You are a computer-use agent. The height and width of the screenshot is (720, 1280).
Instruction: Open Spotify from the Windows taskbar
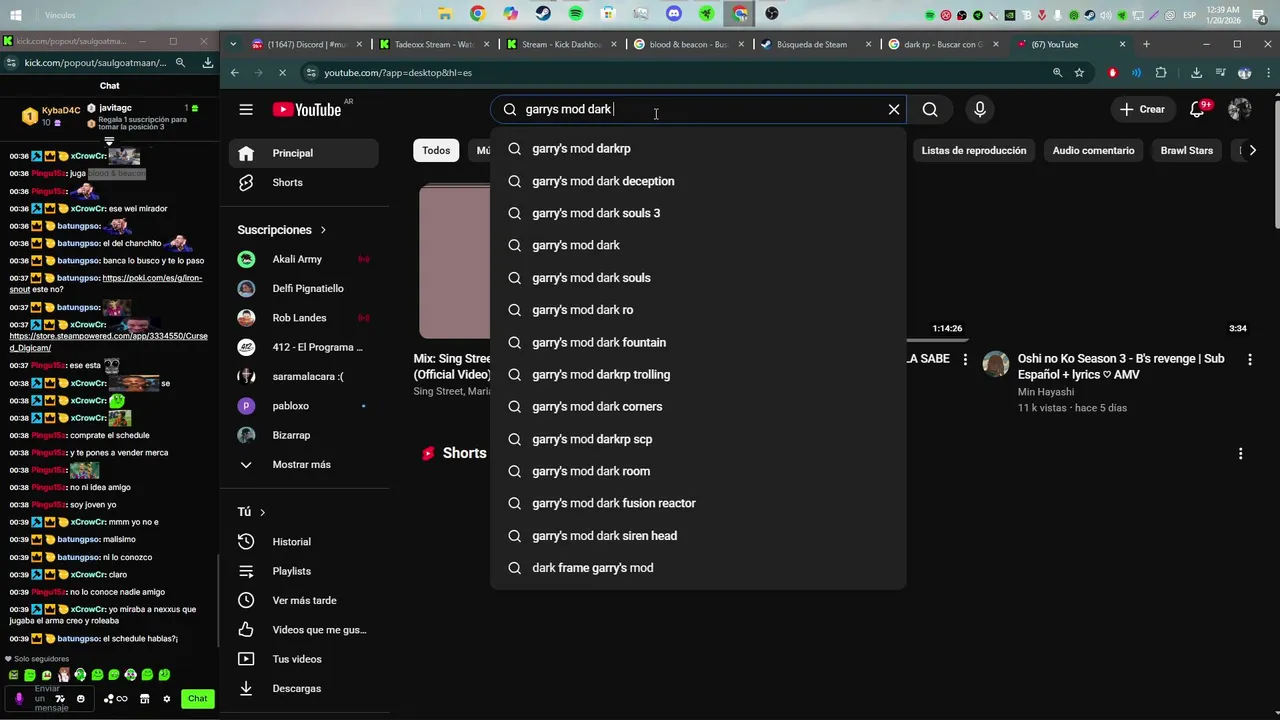[x=576, y=14]
